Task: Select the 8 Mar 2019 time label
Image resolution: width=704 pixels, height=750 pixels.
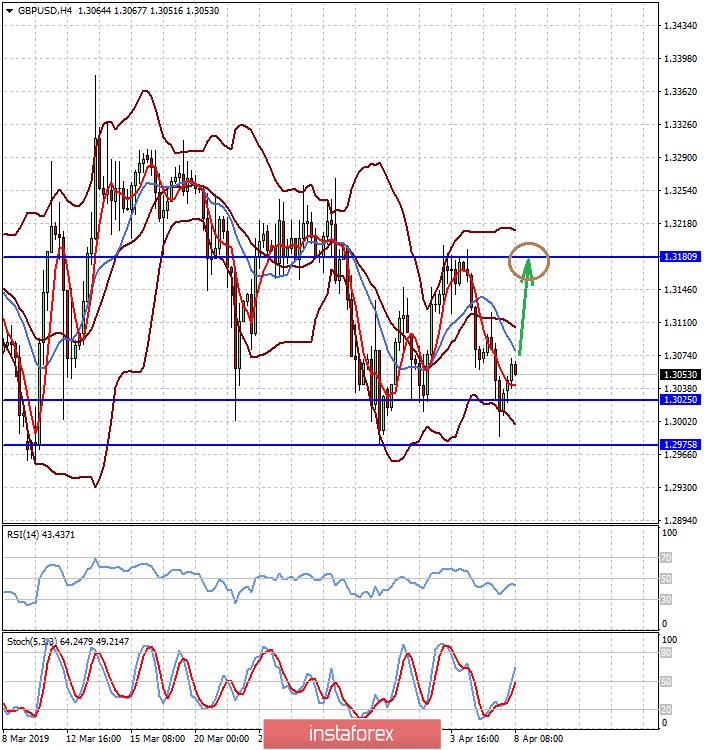Action: [26, 739]
